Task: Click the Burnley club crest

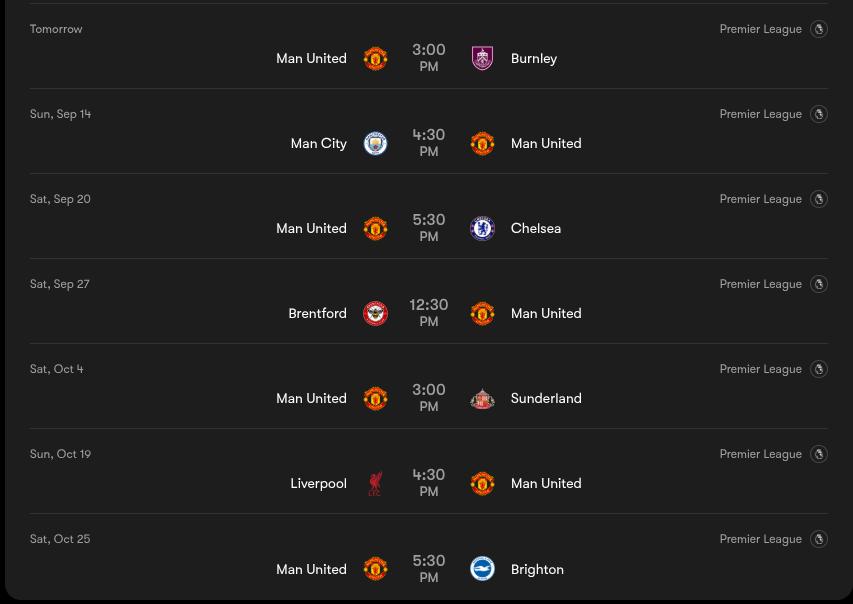Action: pyautogui.click(x=482, y=58)
